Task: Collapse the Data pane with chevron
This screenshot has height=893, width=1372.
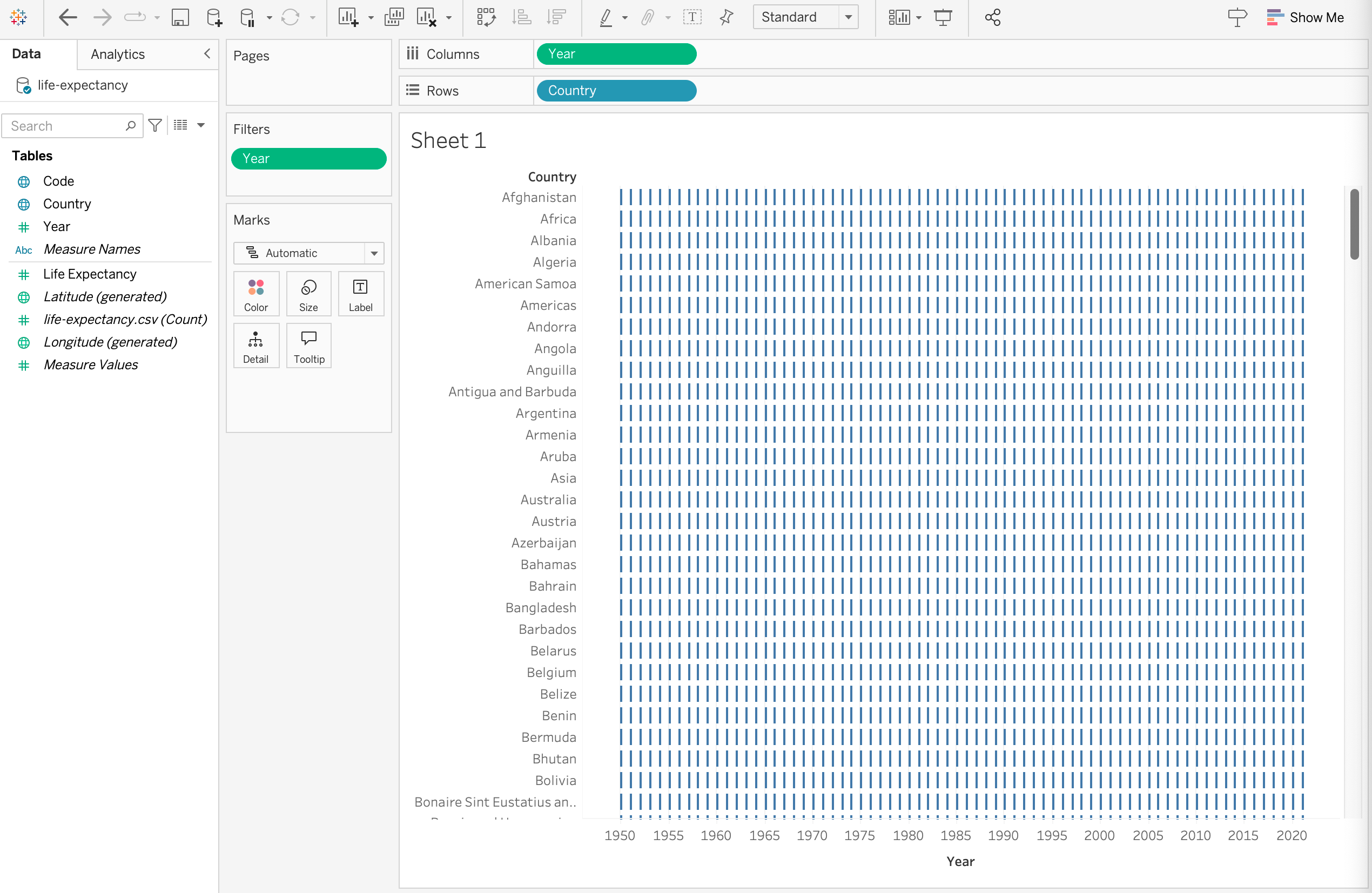Action: (207, 53)
